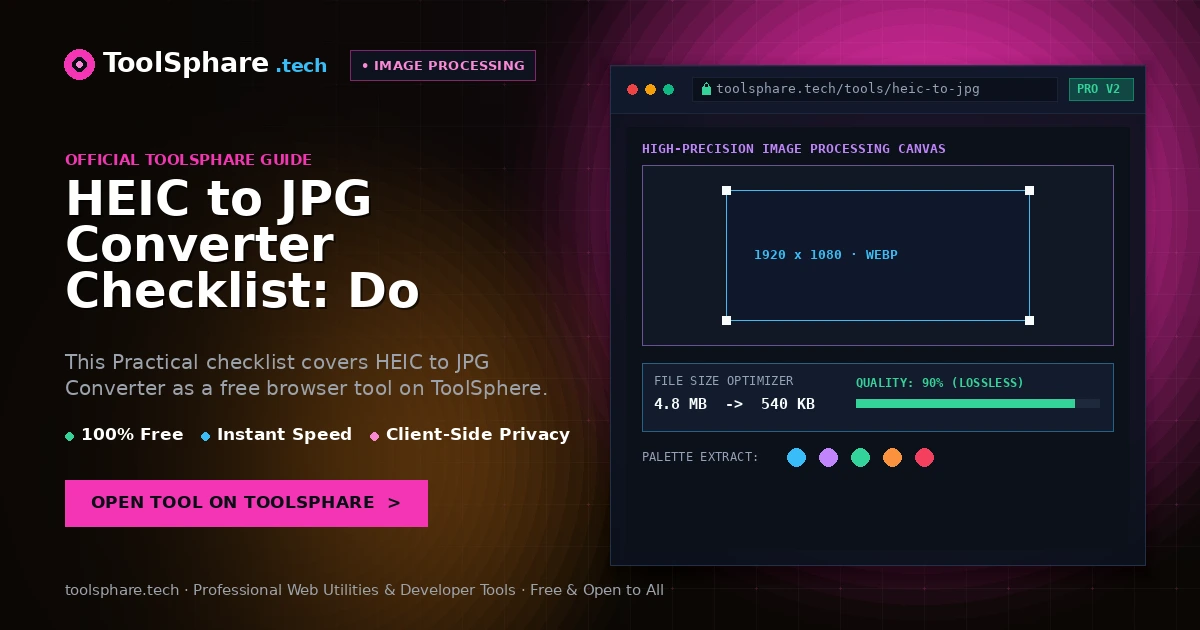Click the Client-Side Privacy feature text
The width and height of the screenshot is (1200, 630).
[478, 434]
